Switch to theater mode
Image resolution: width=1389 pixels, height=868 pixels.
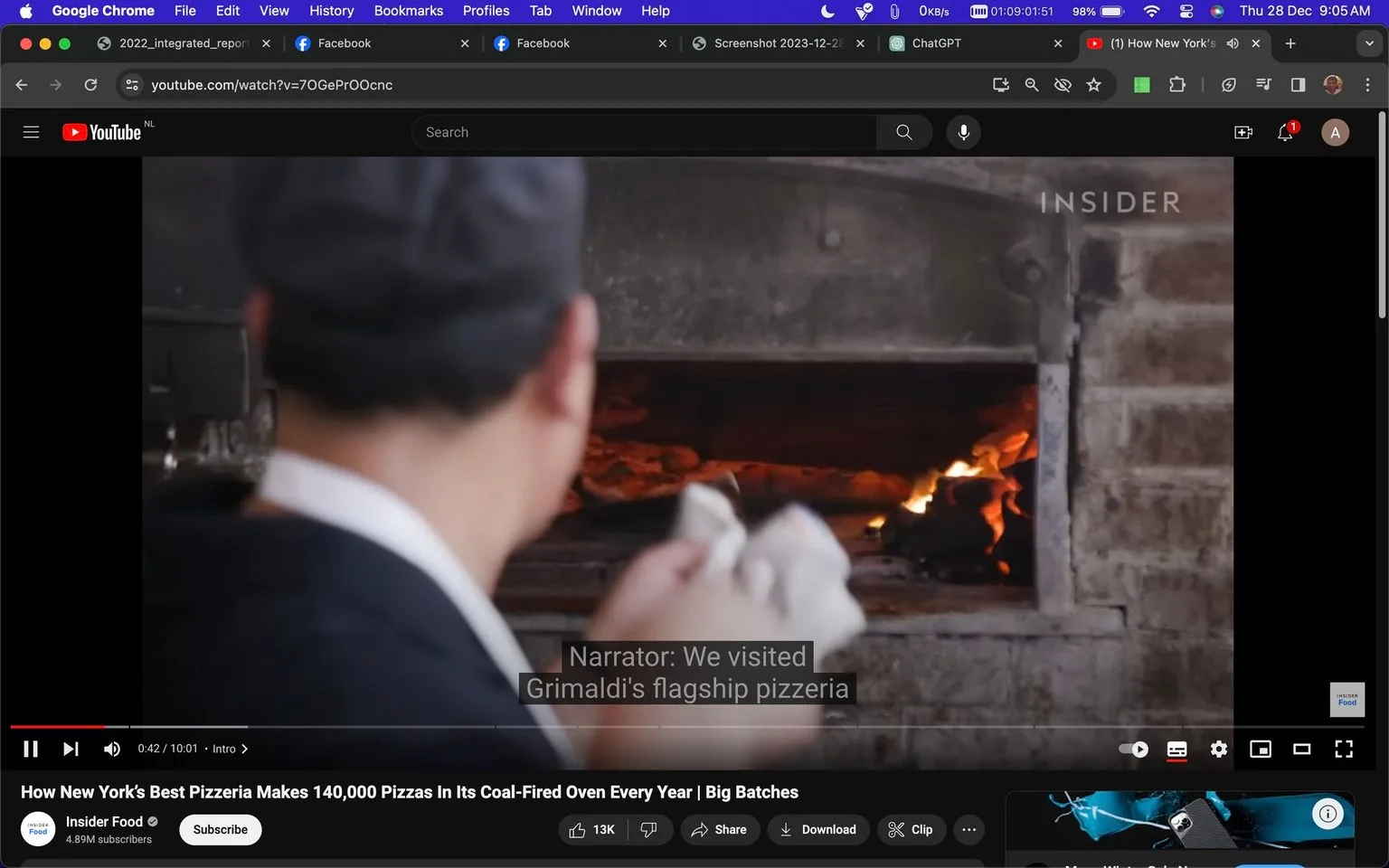(1301, 749)
